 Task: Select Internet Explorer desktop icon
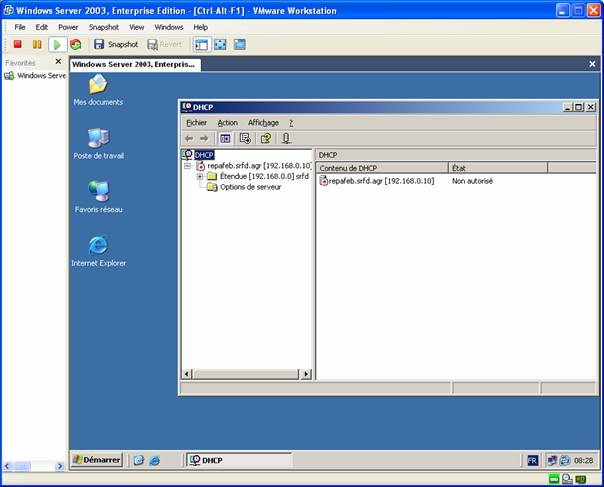pos(98,251)
